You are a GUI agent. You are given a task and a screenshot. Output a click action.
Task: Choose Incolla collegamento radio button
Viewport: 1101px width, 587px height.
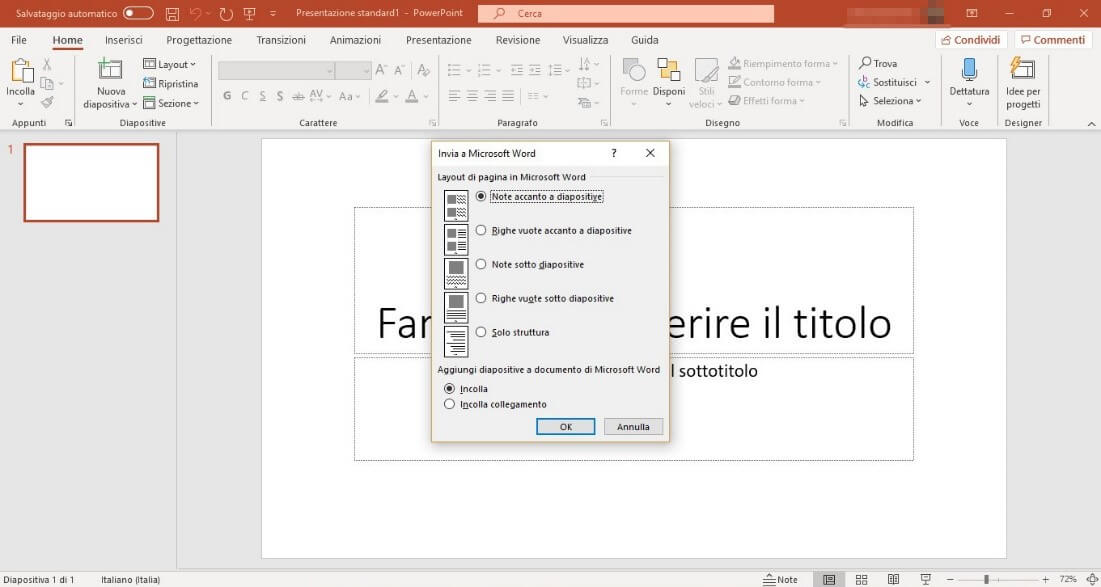pyautogui.click(x=449, y=404)
